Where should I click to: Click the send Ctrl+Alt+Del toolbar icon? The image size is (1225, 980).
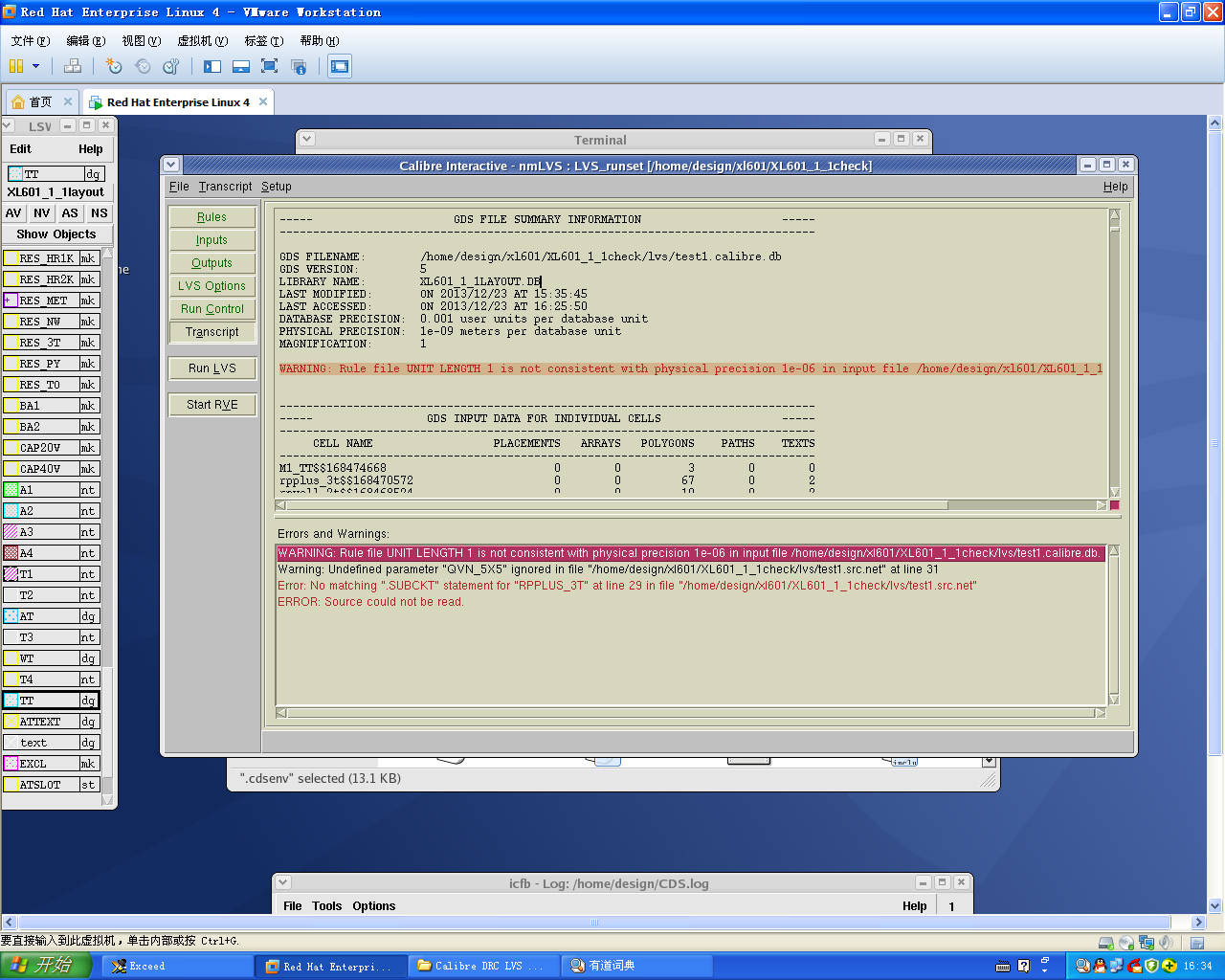[73, 66]
